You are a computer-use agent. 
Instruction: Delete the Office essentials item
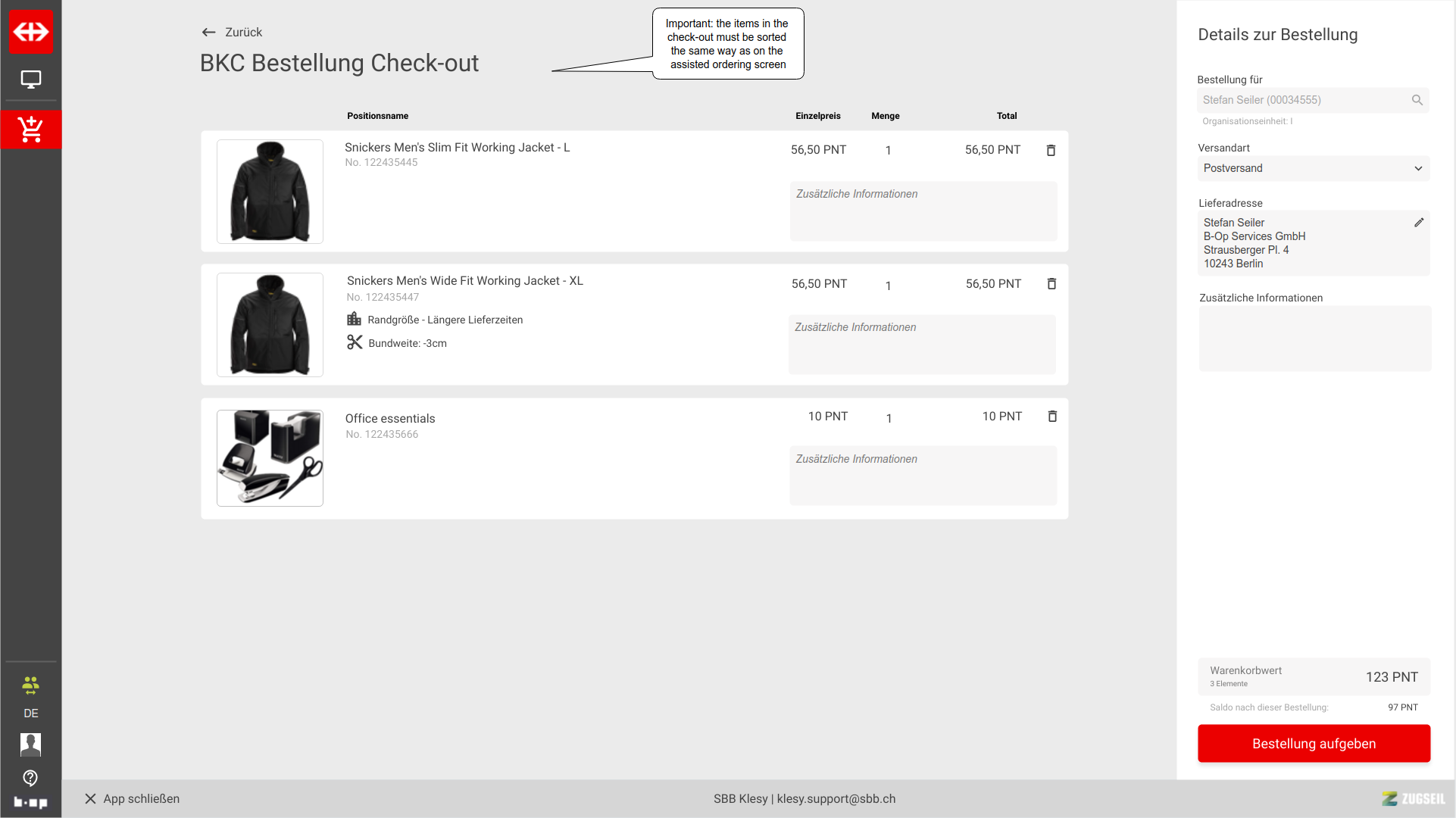pyautogui.click(x=1052, y=416)
